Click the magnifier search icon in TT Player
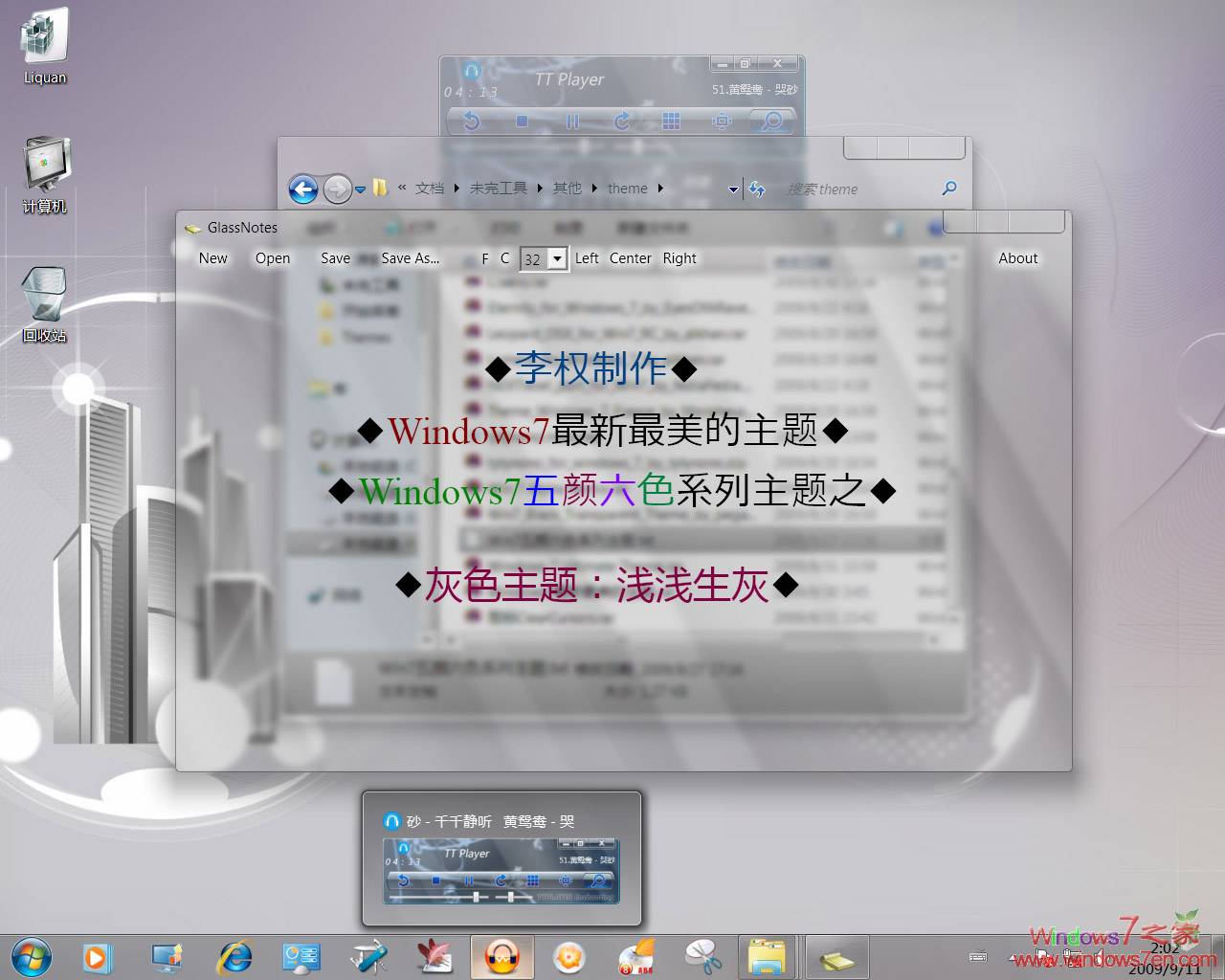 (771, 121)
